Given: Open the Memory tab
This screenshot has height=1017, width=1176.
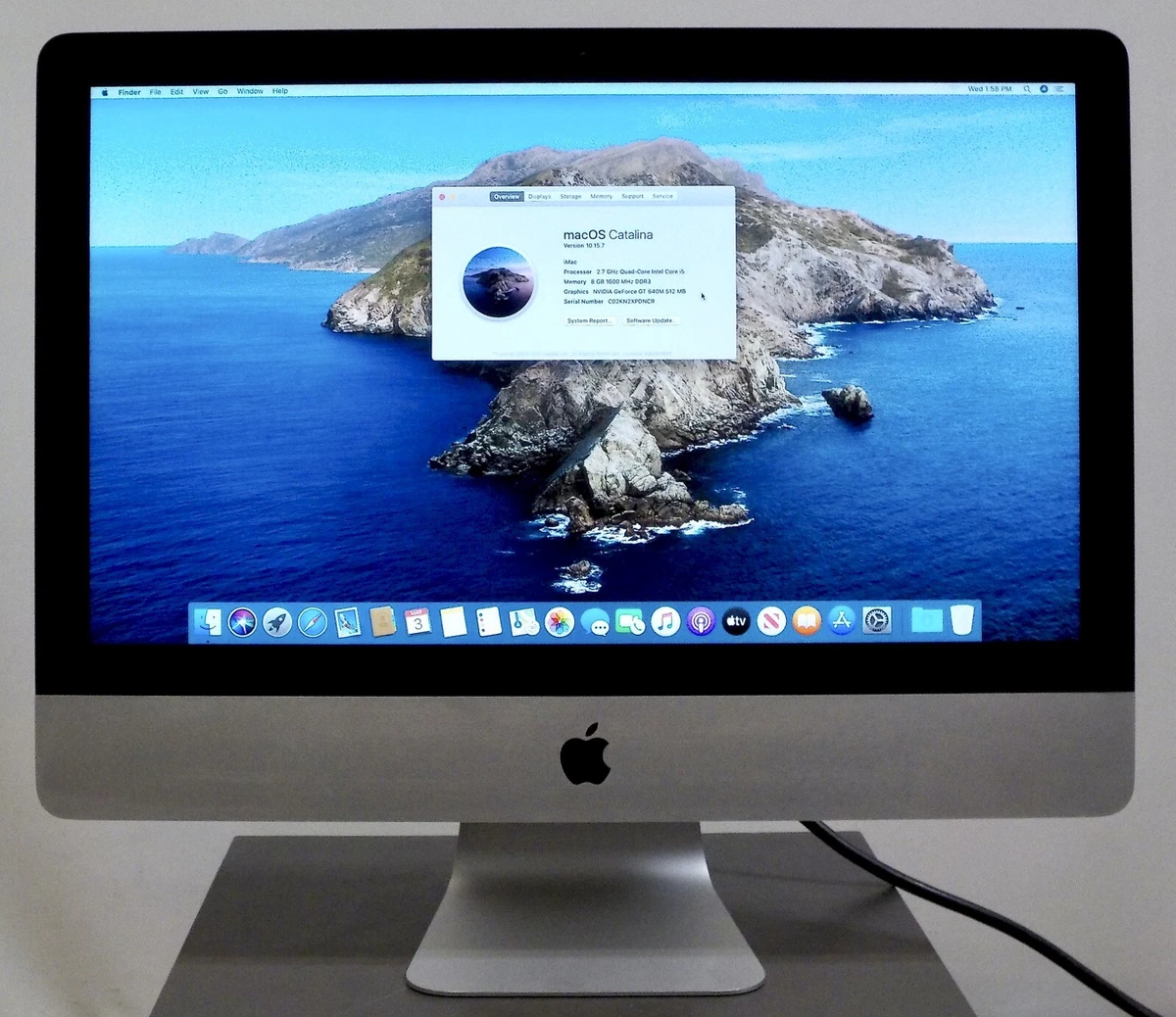Looking at the screenshot, I should pos(601,196).
